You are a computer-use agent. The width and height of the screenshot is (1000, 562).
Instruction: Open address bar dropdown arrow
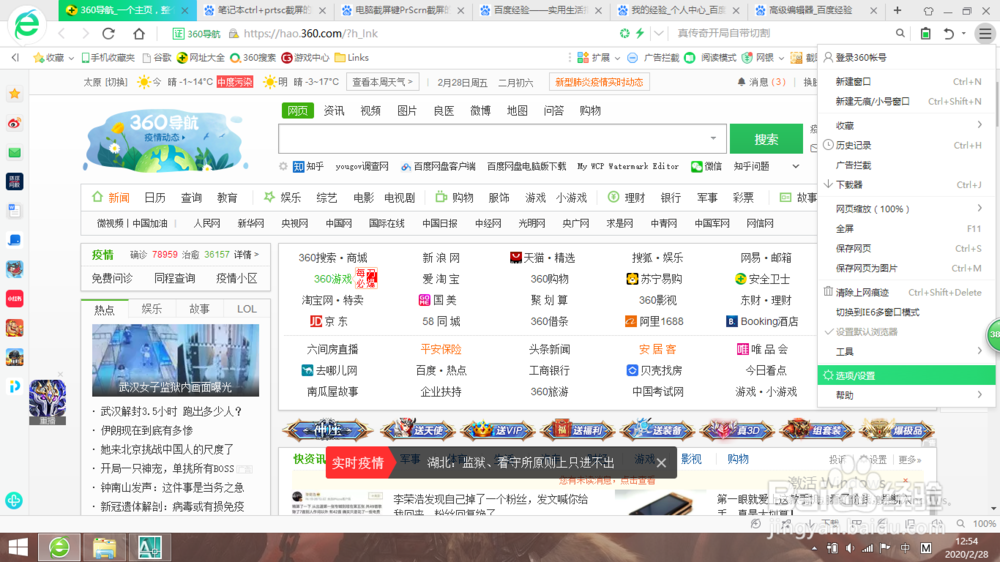point(659,33)
